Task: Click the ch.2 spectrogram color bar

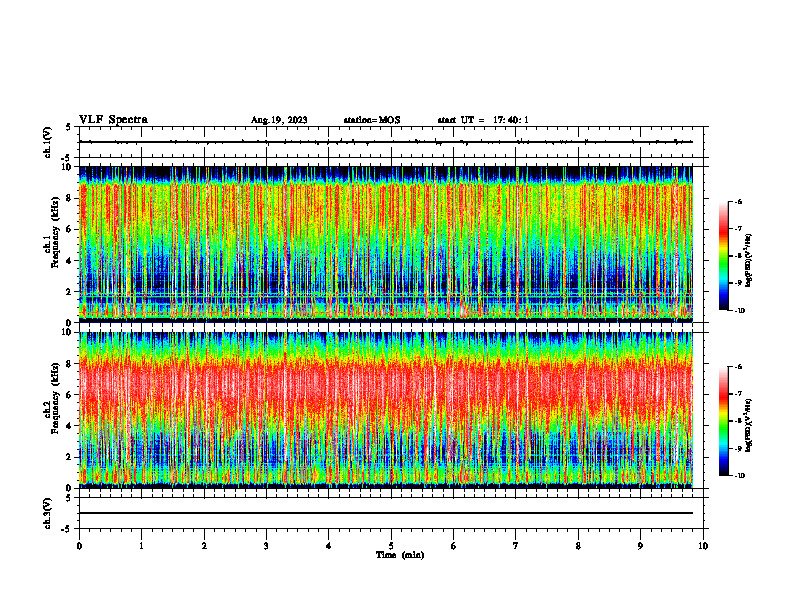Action: click(x=723, y=421)
